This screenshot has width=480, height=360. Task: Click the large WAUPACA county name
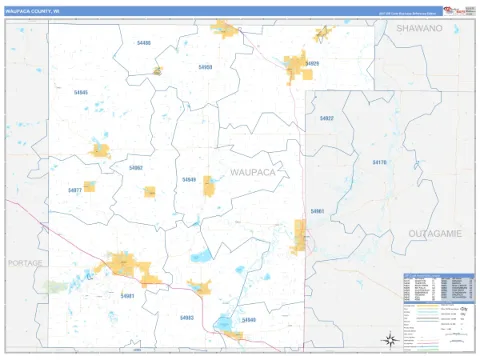click(x=253, y=172)
